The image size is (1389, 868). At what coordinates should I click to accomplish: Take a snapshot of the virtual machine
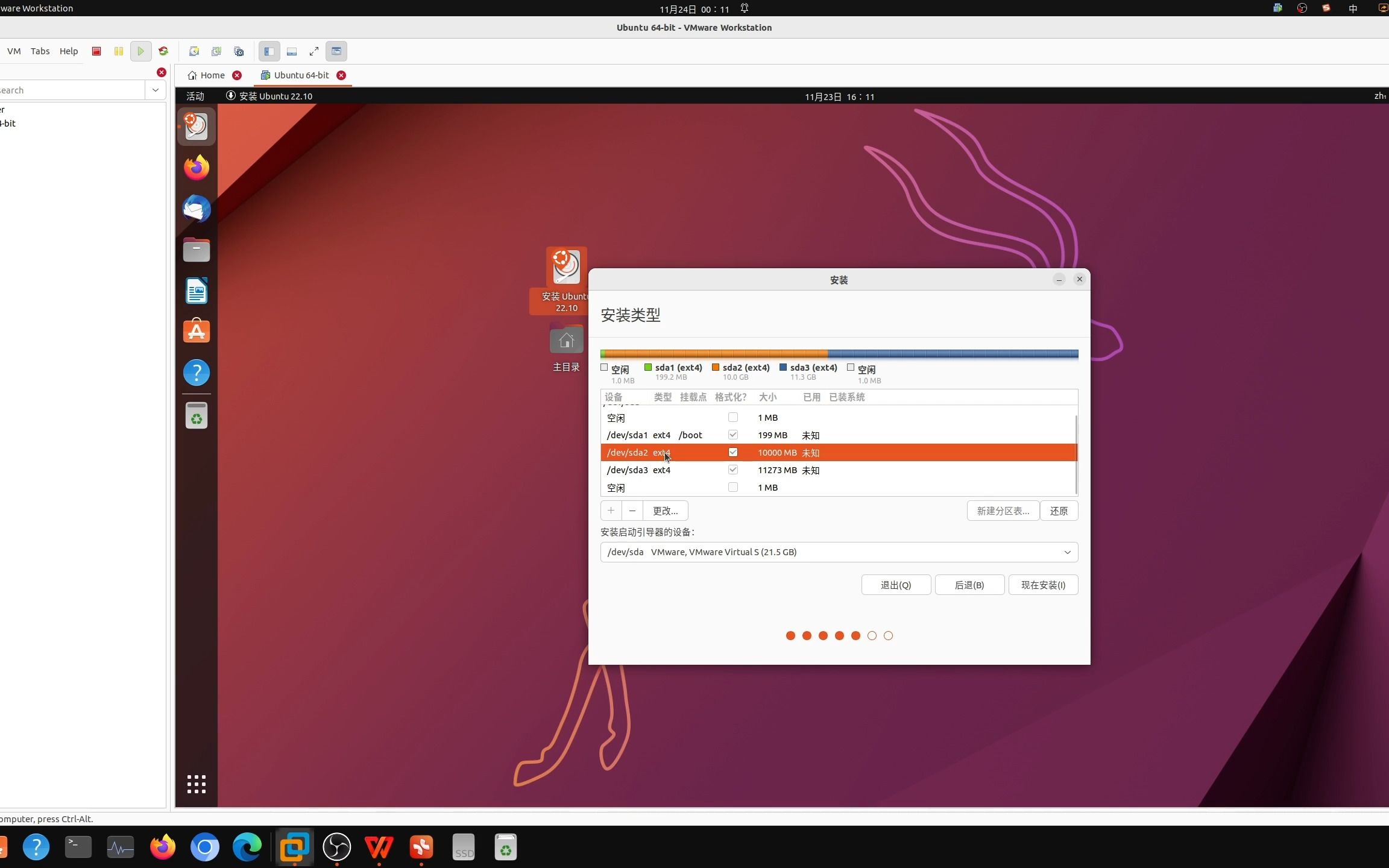193,51
